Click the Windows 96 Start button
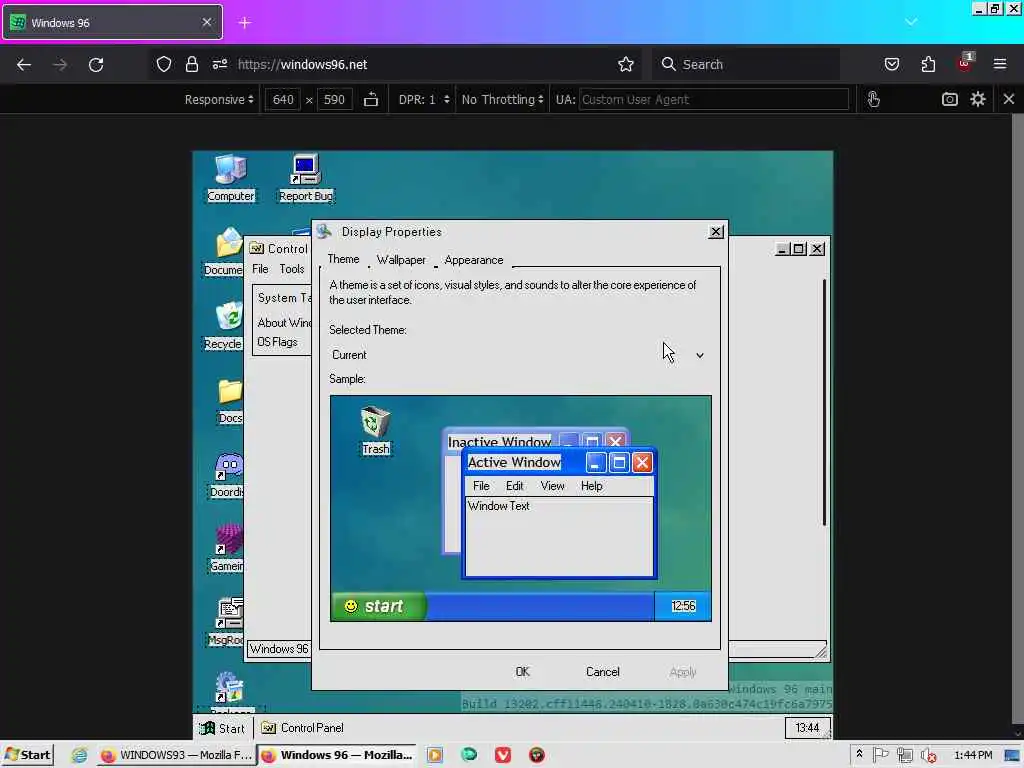The width and height of the screenshot is (1024, 768). click(223, 728)
